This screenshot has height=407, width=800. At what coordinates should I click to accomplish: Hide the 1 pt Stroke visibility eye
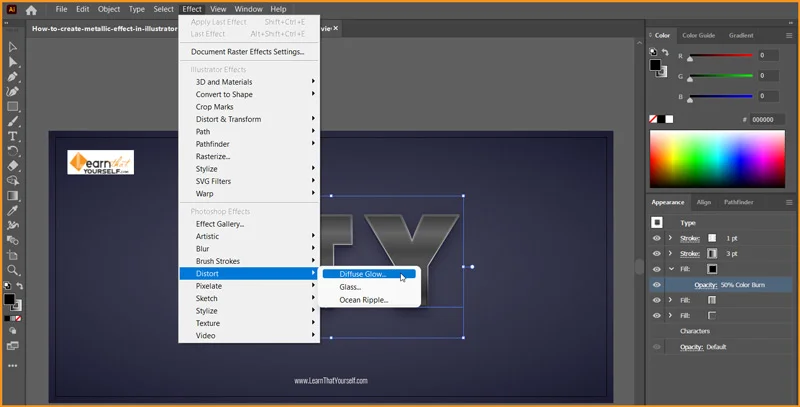tap(657, 239)
